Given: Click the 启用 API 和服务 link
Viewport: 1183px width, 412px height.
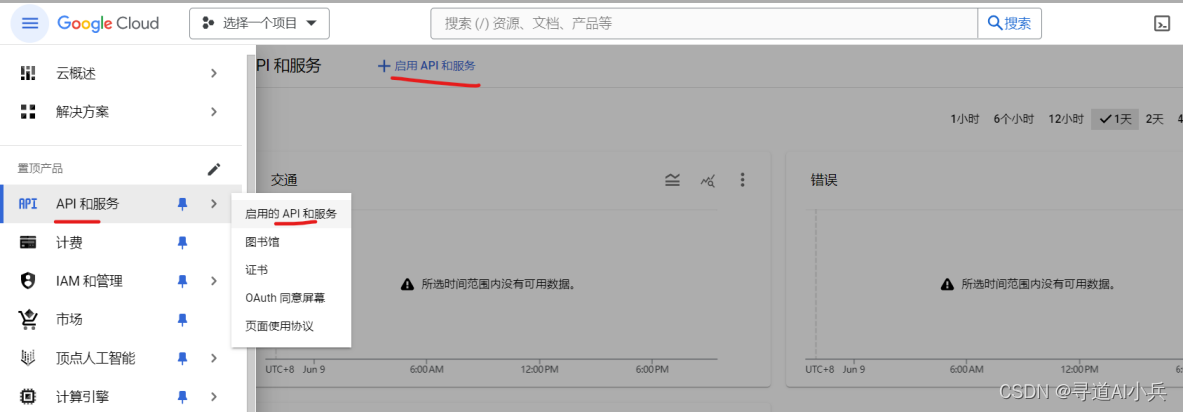Looking at the screenshot, I should [427, 66].
